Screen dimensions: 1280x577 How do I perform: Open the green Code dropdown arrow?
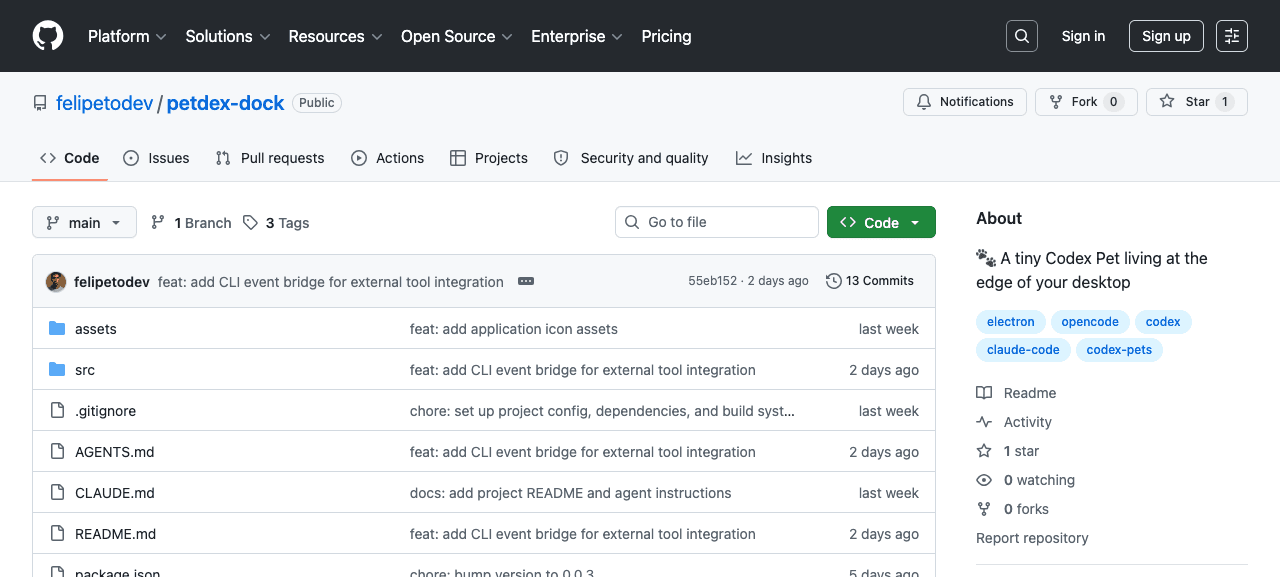(x=915, y=222)
